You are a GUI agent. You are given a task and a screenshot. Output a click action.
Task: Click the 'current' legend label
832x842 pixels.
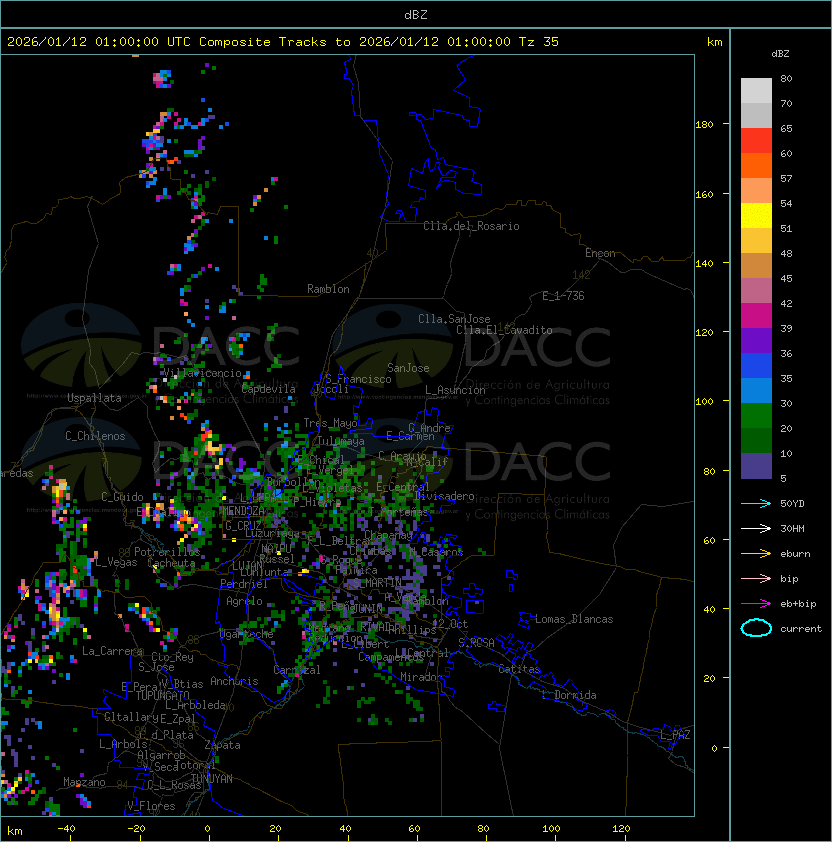coord(801,629)
